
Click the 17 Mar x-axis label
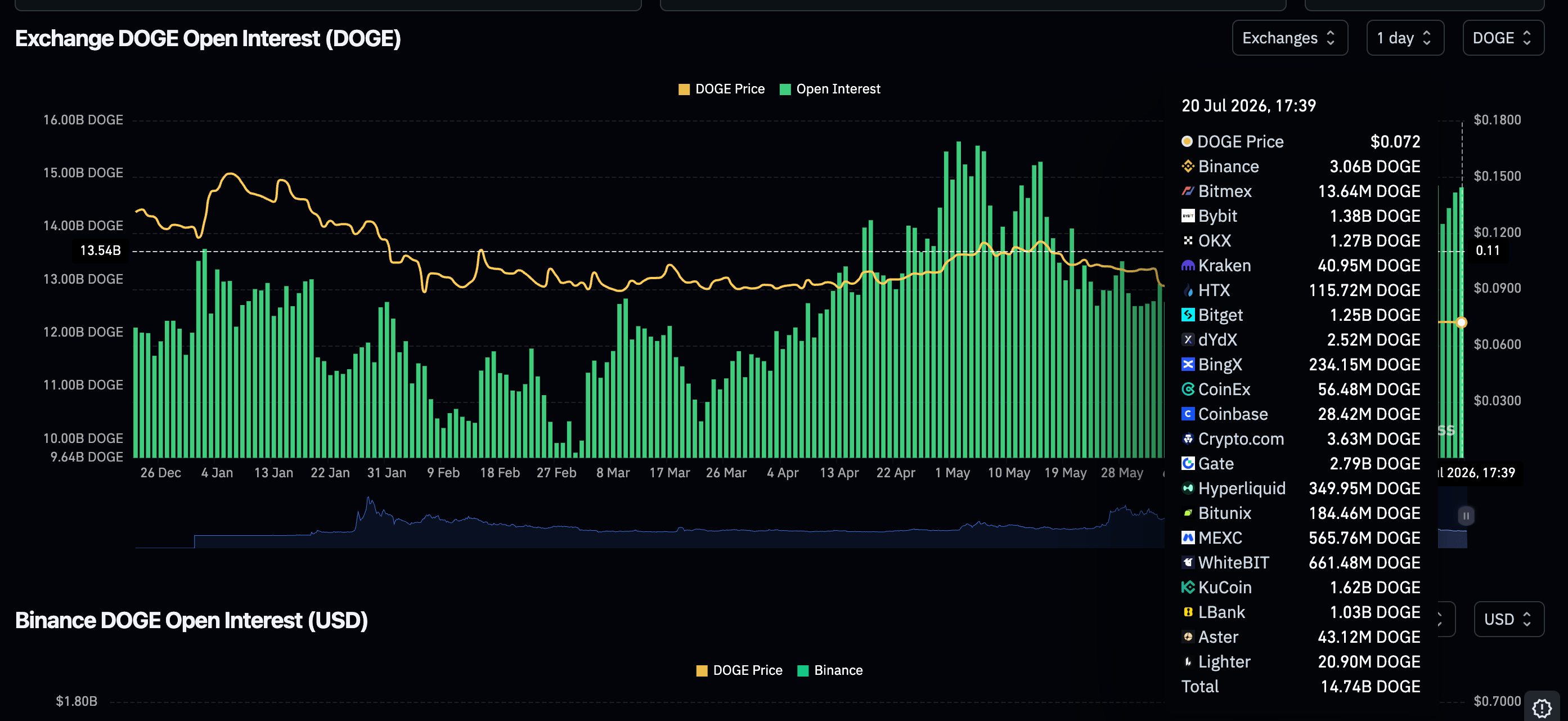point(669,473)
